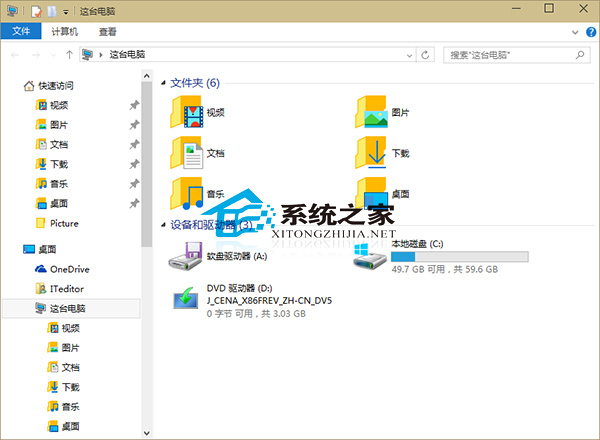
Task: Click the computer icon in title bar
Action: pos(12,11)
